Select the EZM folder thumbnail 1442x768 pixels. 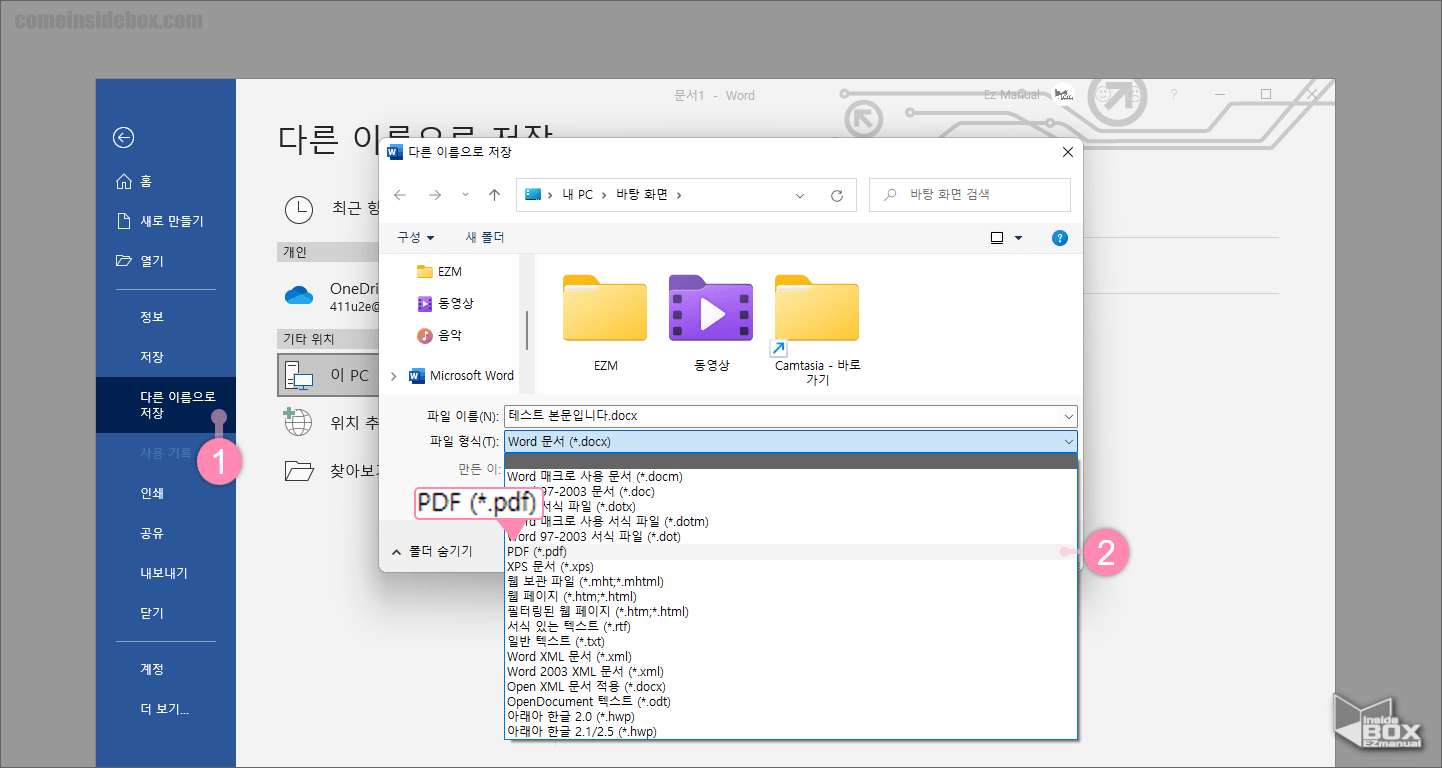[x=605, y=323]
